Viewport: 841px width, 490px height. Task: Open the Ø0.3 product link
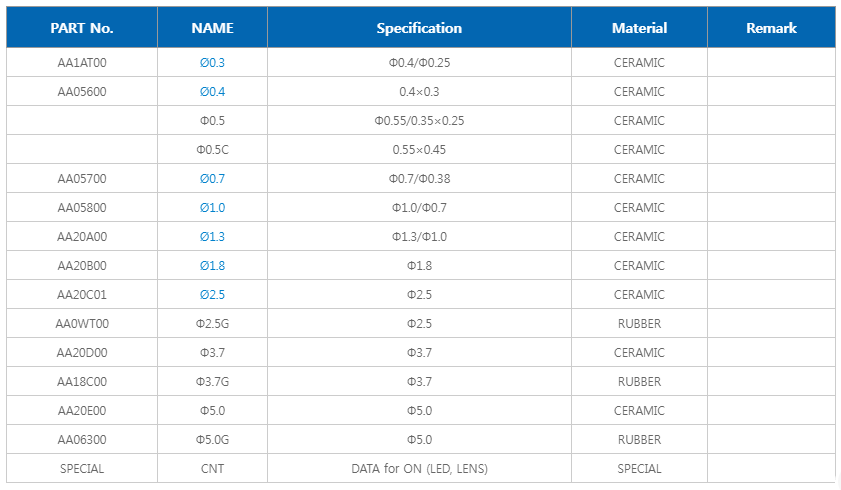[212, 63]
